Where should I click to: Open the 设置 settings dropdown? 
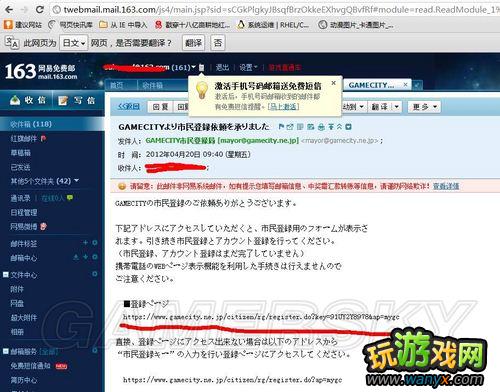(x=248, y=67)
